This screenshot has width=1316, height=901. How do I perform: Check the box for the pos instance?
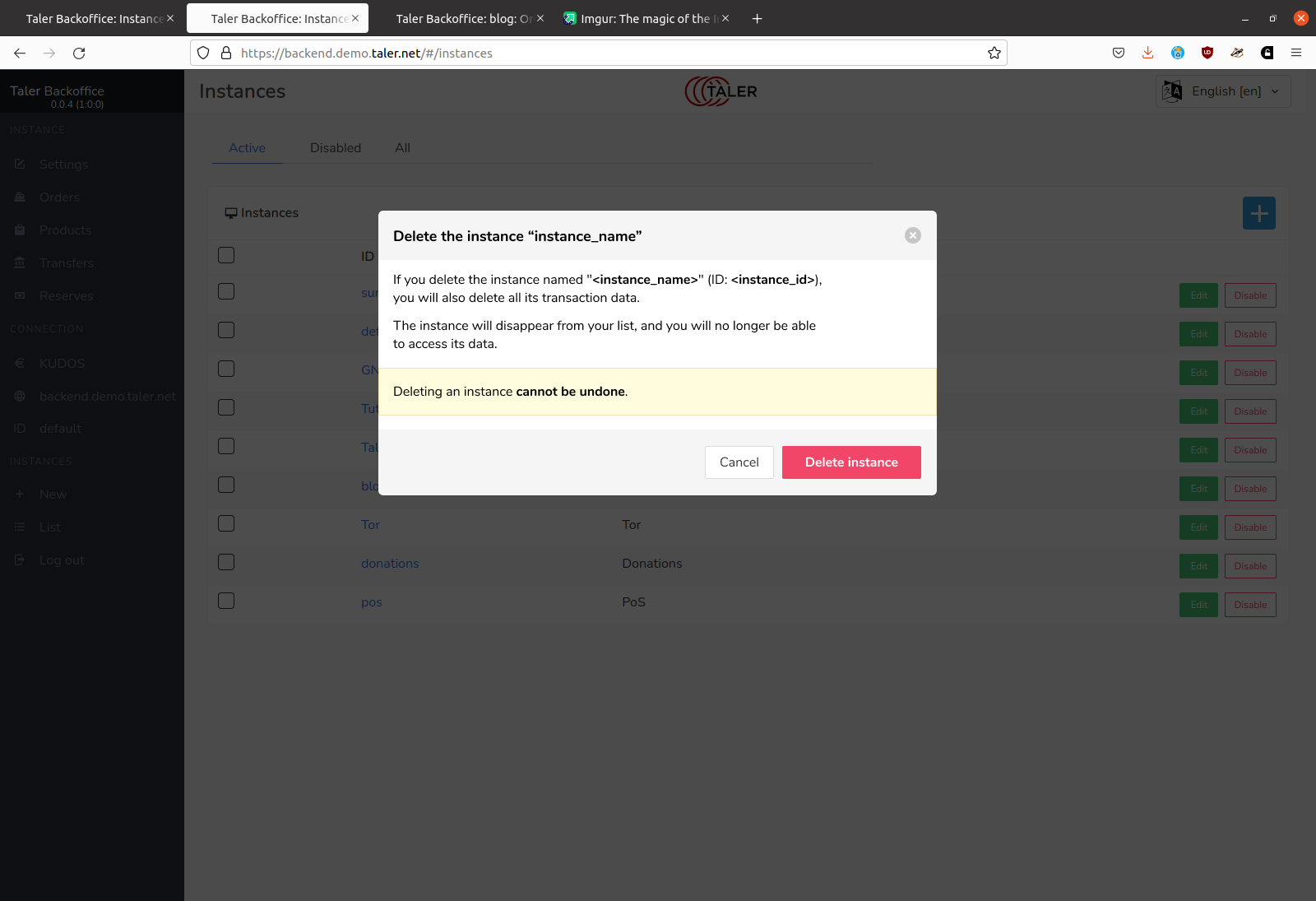(x=226, y=601)
